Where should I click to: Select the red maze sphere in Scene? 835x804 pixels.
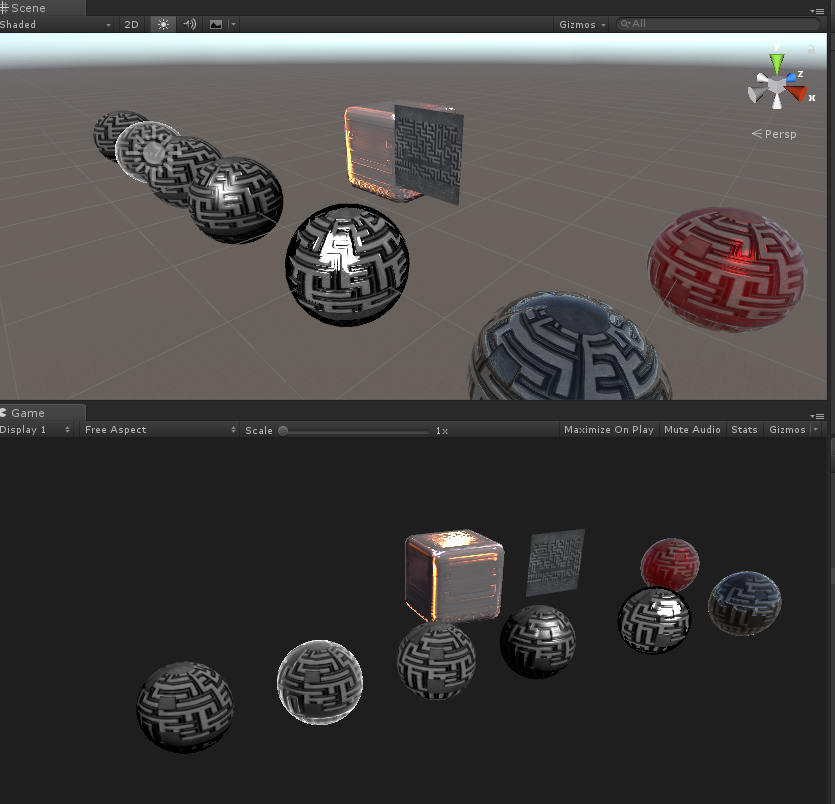click(x=727, y=269)
